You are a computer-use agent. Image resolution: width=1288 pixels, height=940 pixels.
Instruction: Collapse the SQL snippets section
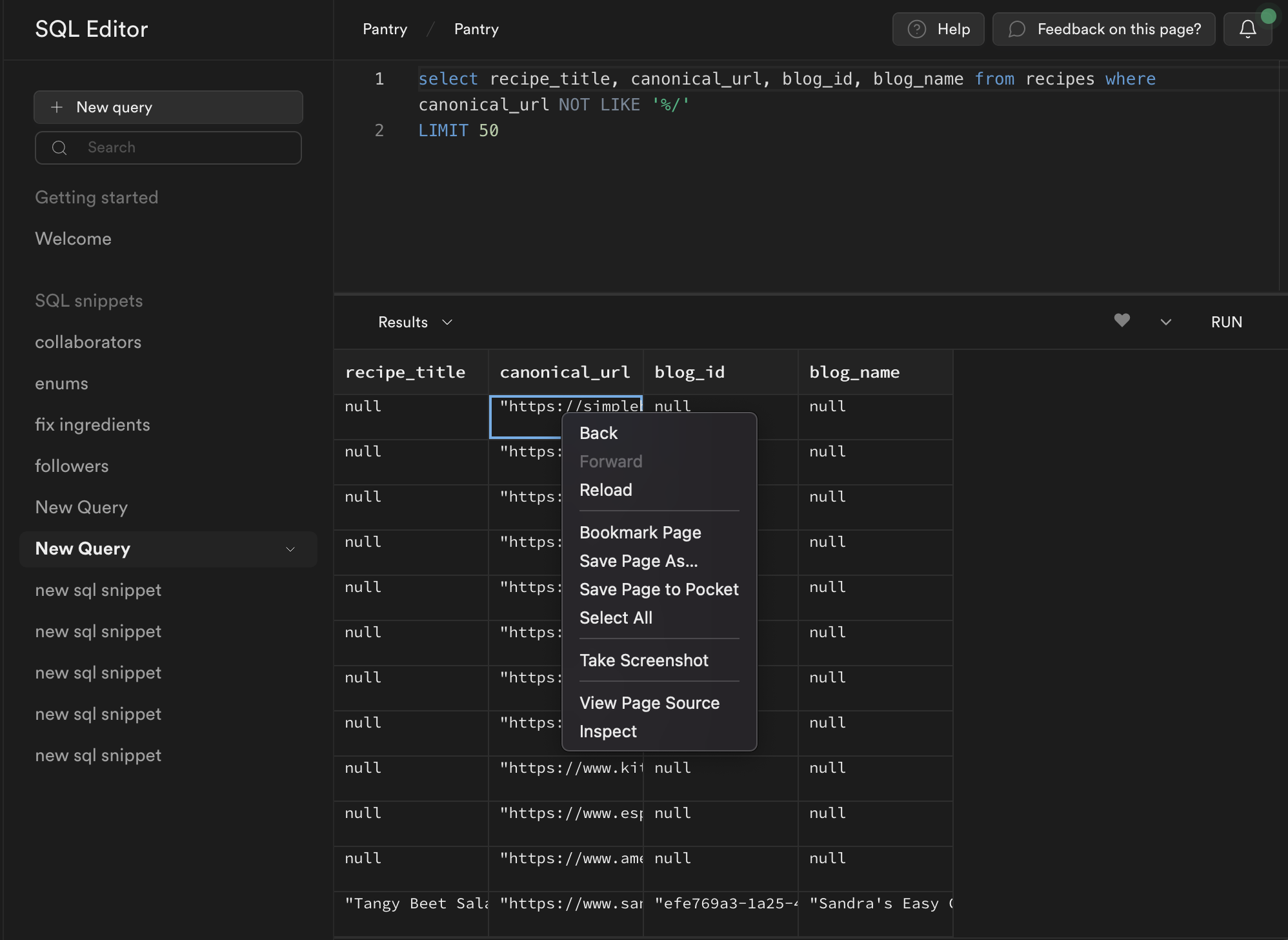pos(88,300)
